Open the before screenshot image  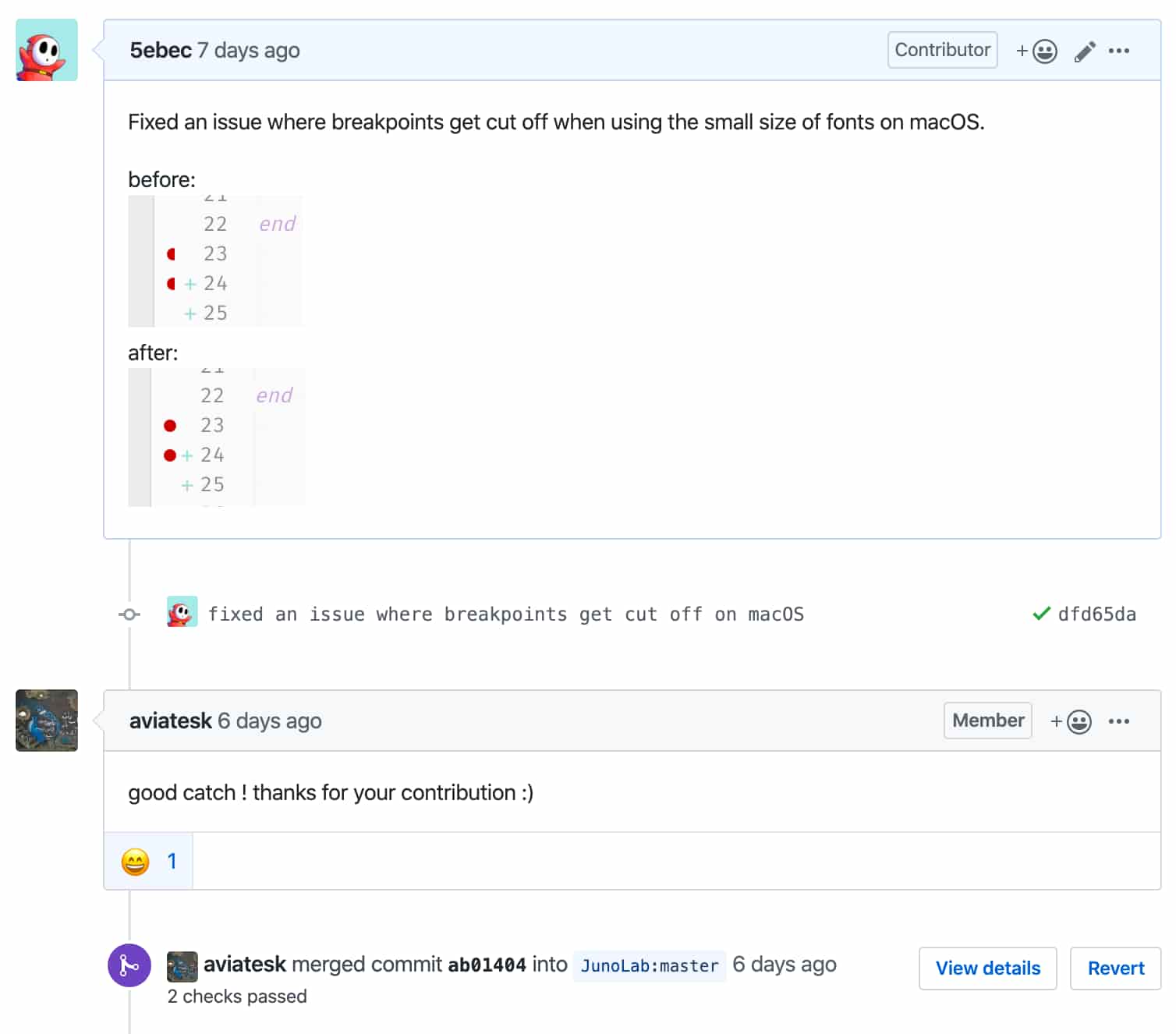215,261
